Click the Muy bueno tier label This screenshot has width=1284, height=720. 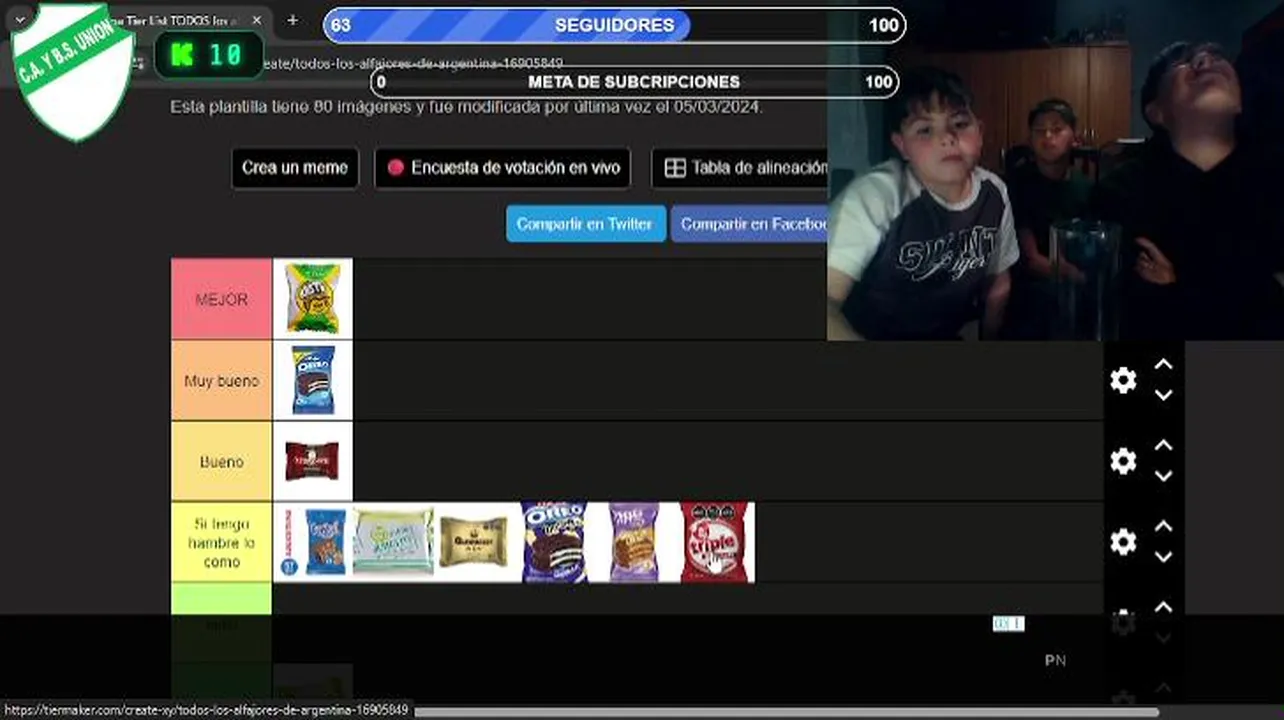[x=221, y=380]
